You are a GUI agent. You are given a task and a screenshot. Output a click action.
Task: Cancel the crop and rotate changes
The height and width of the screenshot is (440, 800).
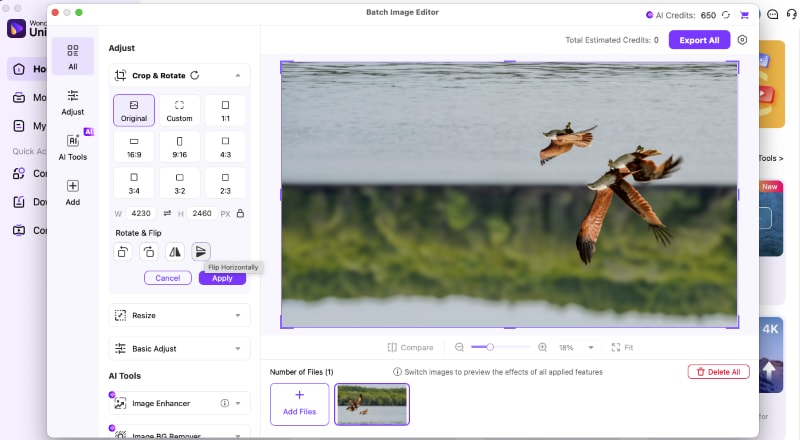168,278
